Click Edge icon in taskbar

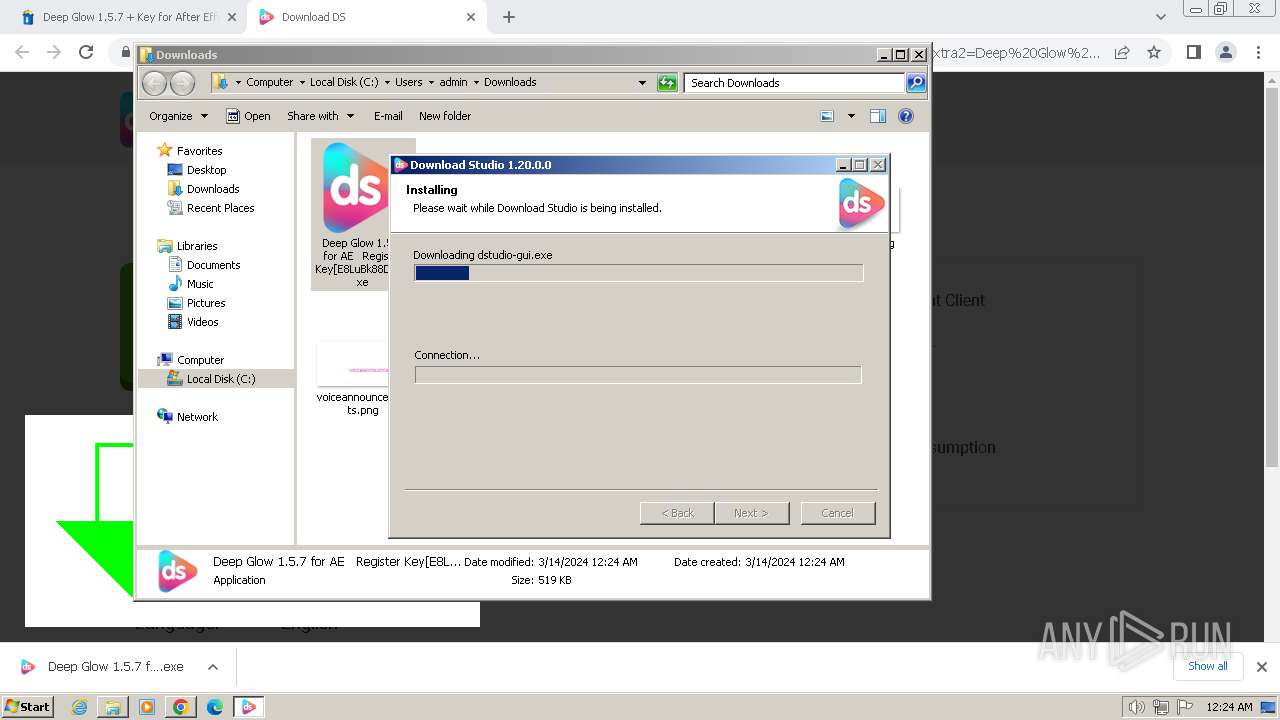(x=215, y=707)
